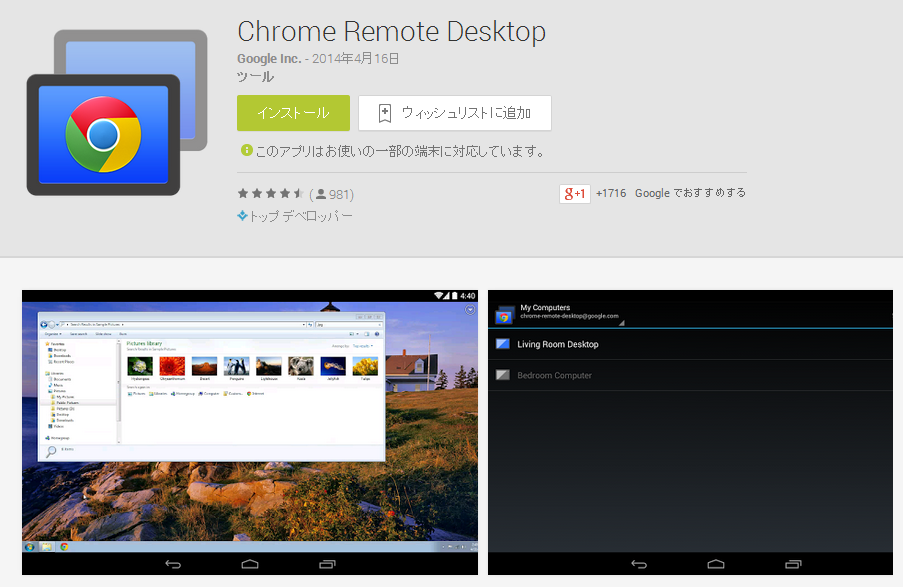The image size is (903, 587).
Task: Click the yellow tulips thumbnail in Explorer window
Action: [x=365, y=366]
